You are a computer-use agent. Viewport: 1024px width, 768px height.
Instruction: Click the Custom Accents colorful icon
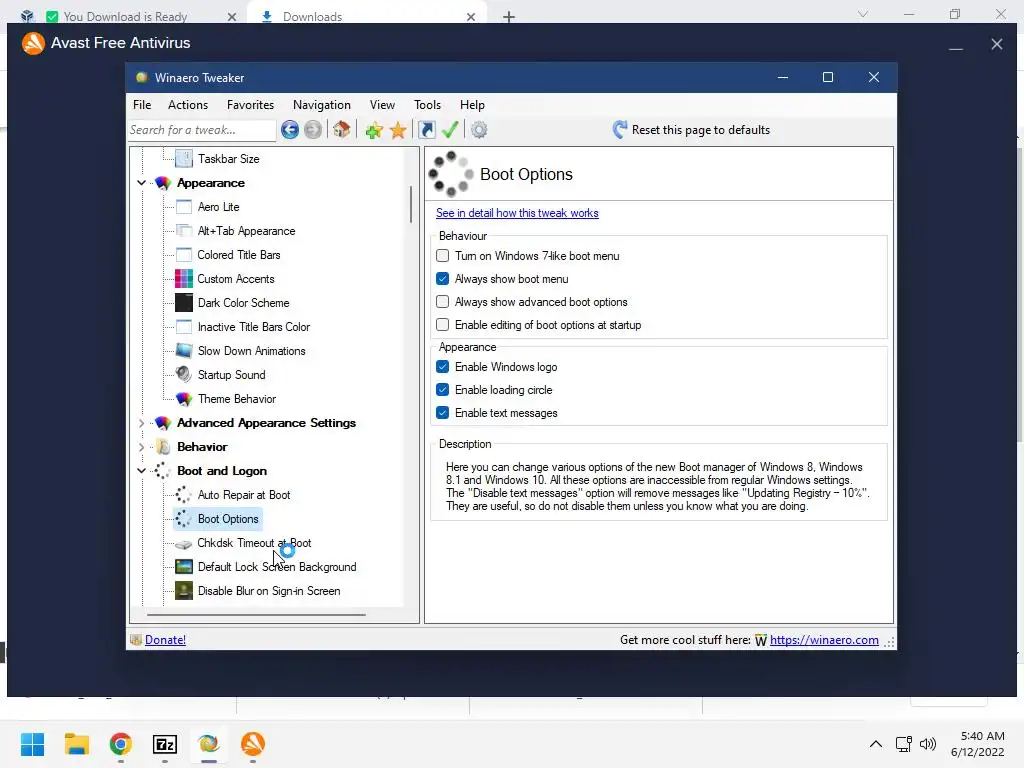pos(184,279)
